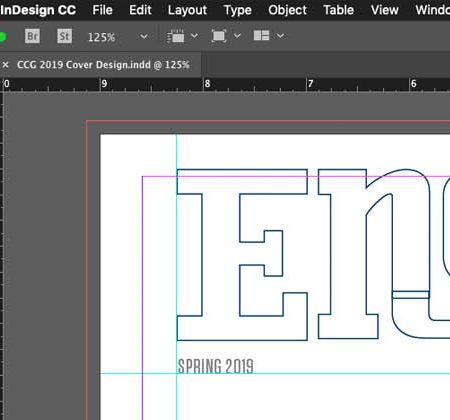
Task: Open Adobe Bridge via the Br icon
Action: [32, 36]
